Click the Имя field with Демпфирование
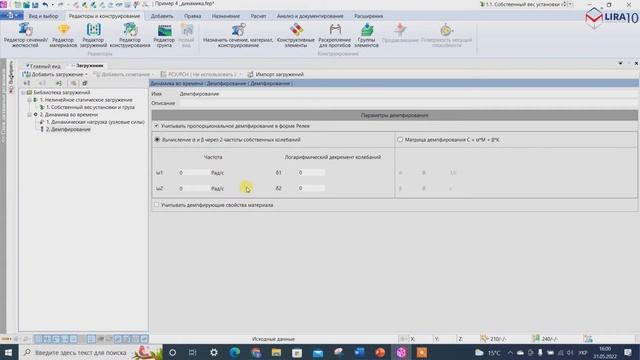Viewport: 640px width, 360px height. 408,94
